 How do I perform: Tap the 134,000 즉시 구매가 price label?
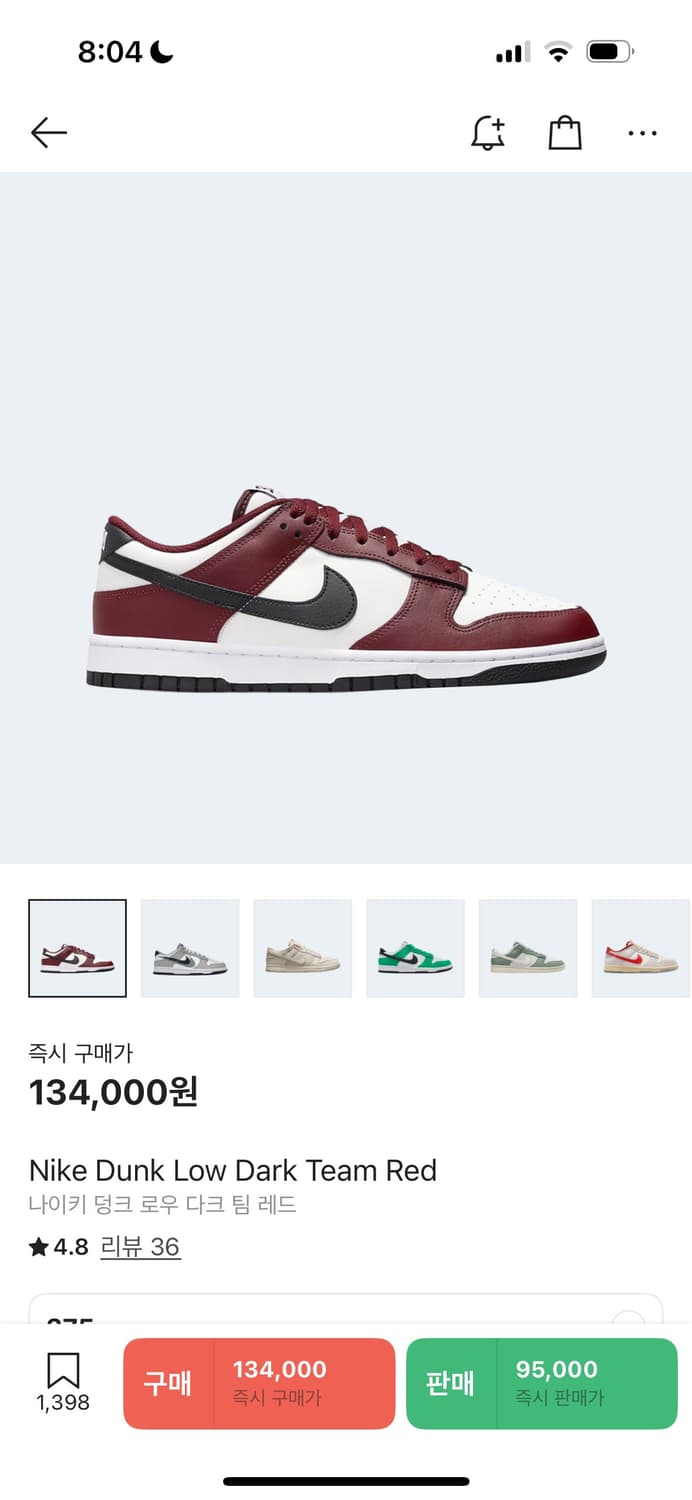(280, 1383)
